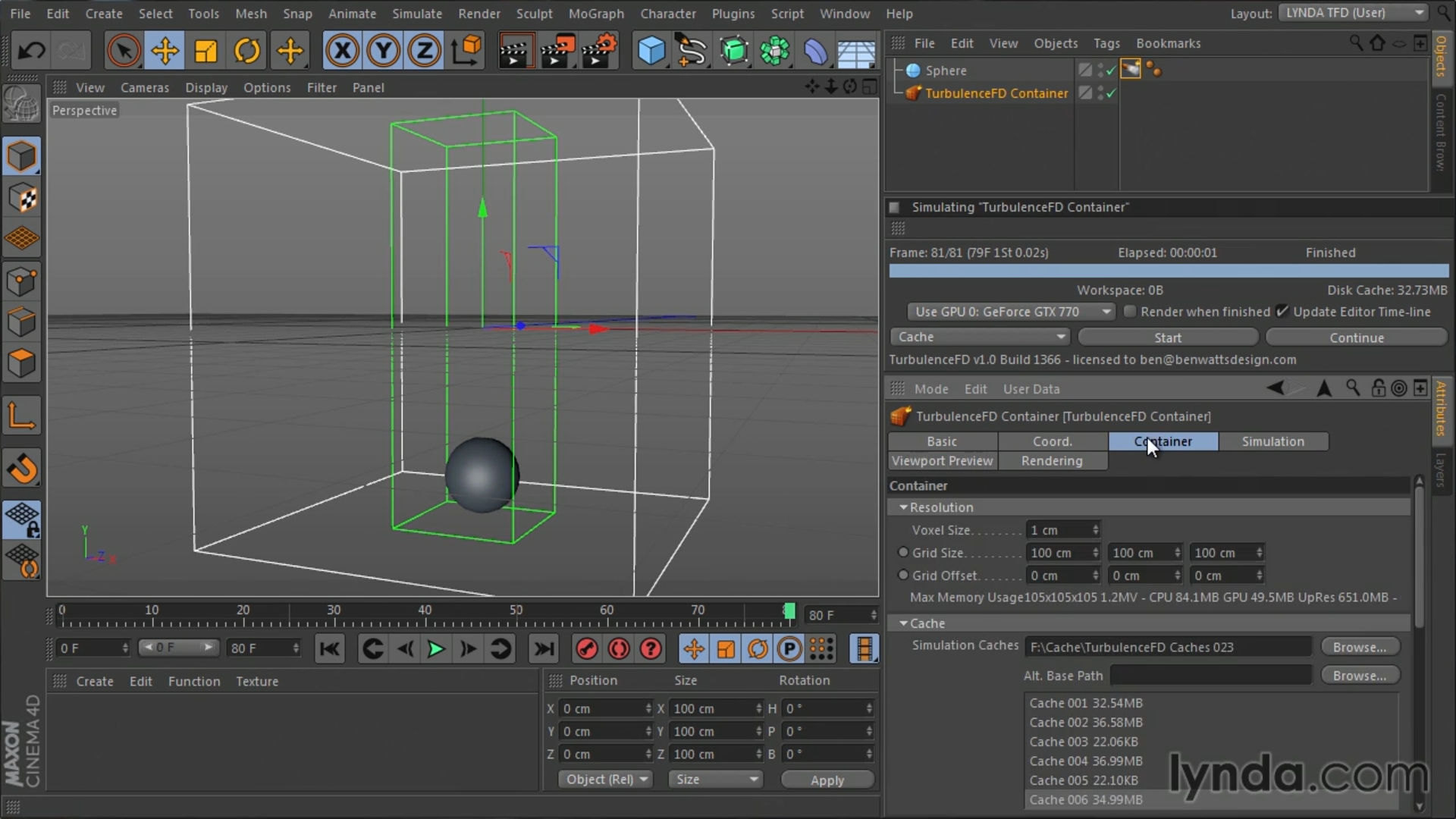This screenshot has height=819, width=1456.
Task: Toggle the X axis lock
Action: (x=342, y=51)
